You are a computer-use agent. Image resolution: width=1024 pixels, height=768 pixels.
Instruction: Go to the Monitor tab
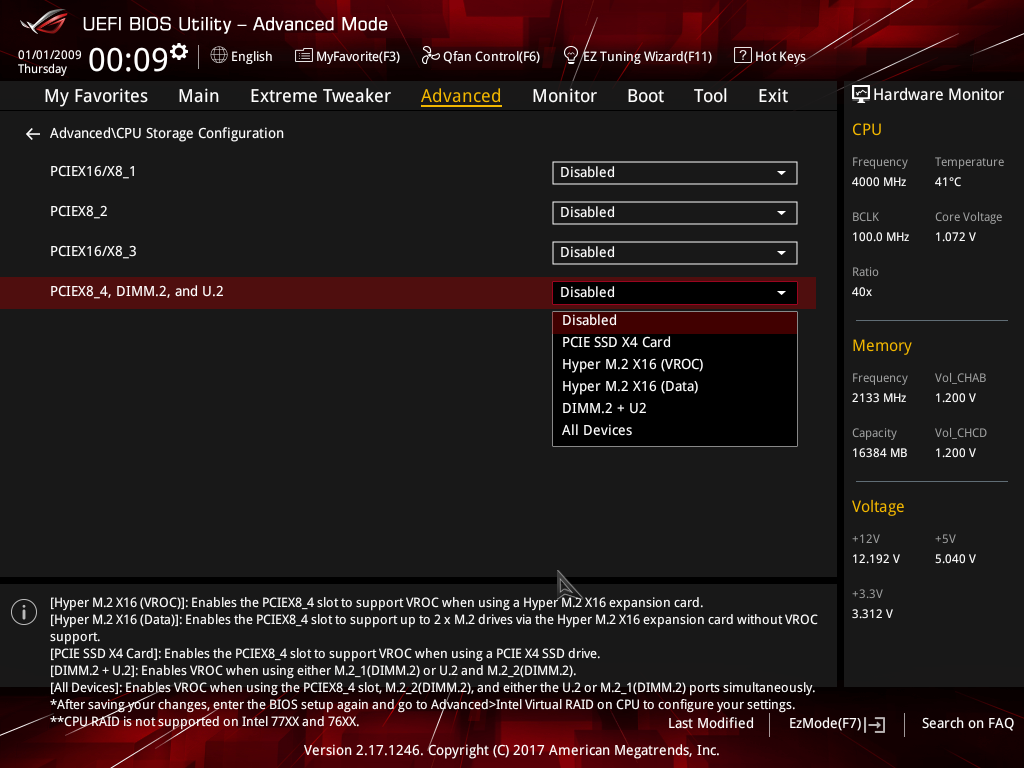coord(564,96)
